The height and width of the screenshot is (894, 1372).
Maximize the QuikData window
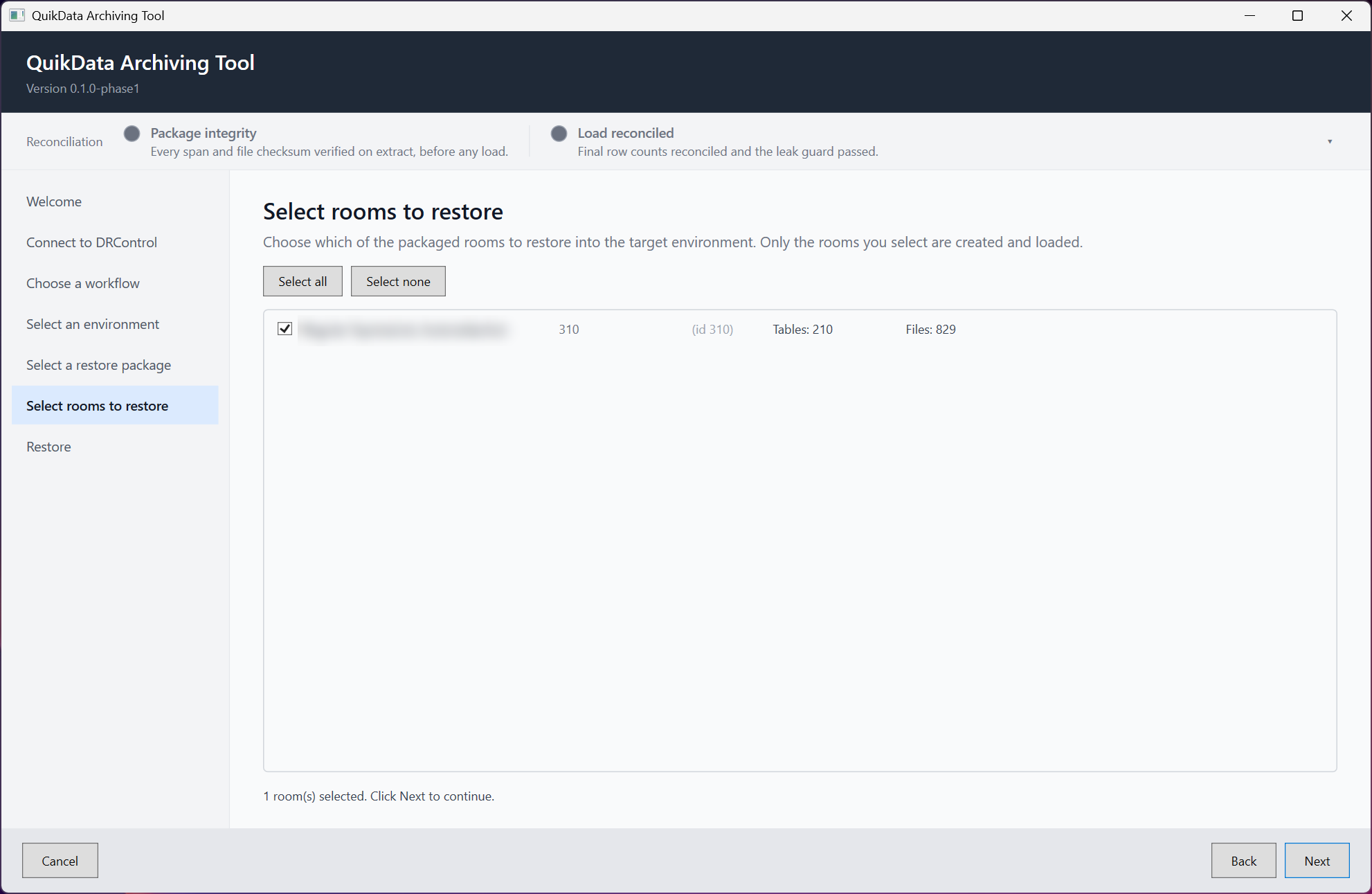coord(1297,15)
